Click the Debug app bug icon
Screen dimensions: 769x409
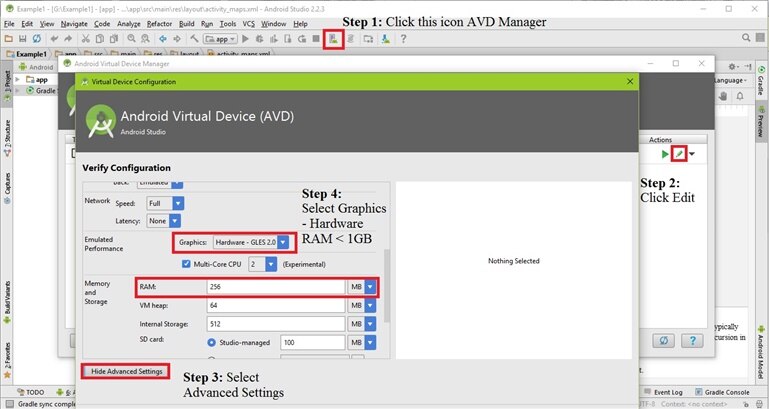(x=259, y=39)
